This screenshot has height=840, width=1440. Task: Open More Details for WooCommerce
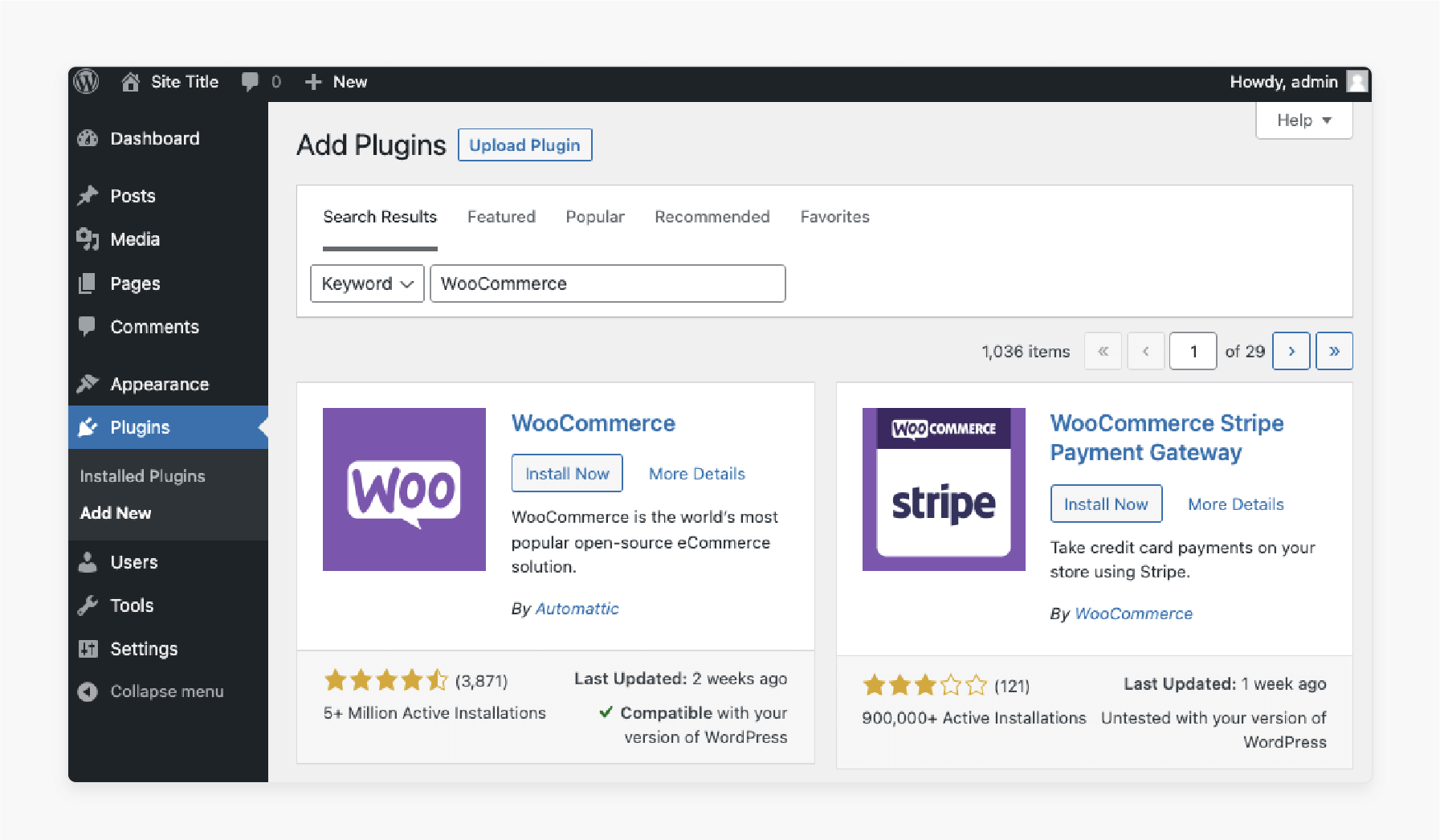click(x=697, y=474)
